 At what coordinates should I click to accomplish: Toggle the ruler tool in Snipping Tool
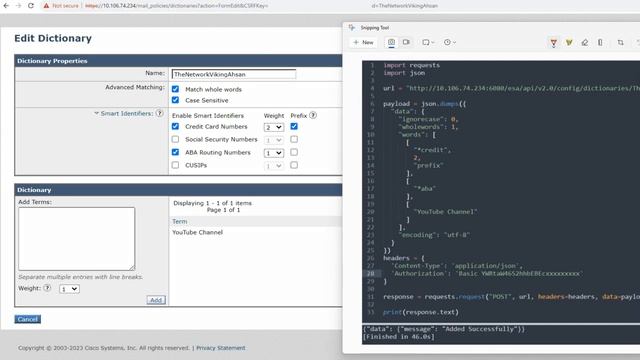click(x=600, y=42)
